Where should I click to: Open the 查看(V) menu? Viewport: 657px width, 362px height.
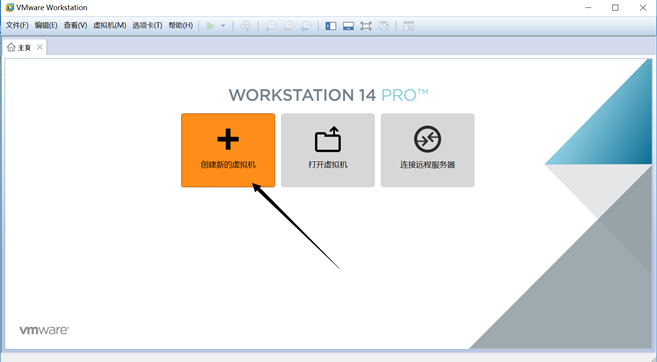(75, 26)
